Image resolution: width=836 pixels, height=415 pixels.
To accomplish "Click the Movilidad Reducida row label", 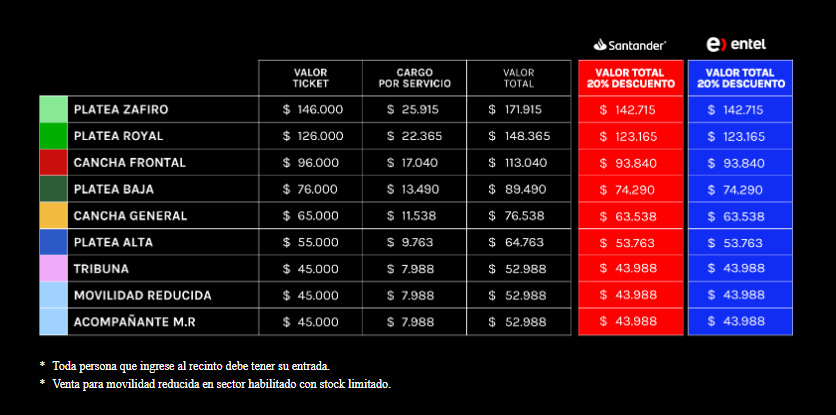I will tap(142, 295).
